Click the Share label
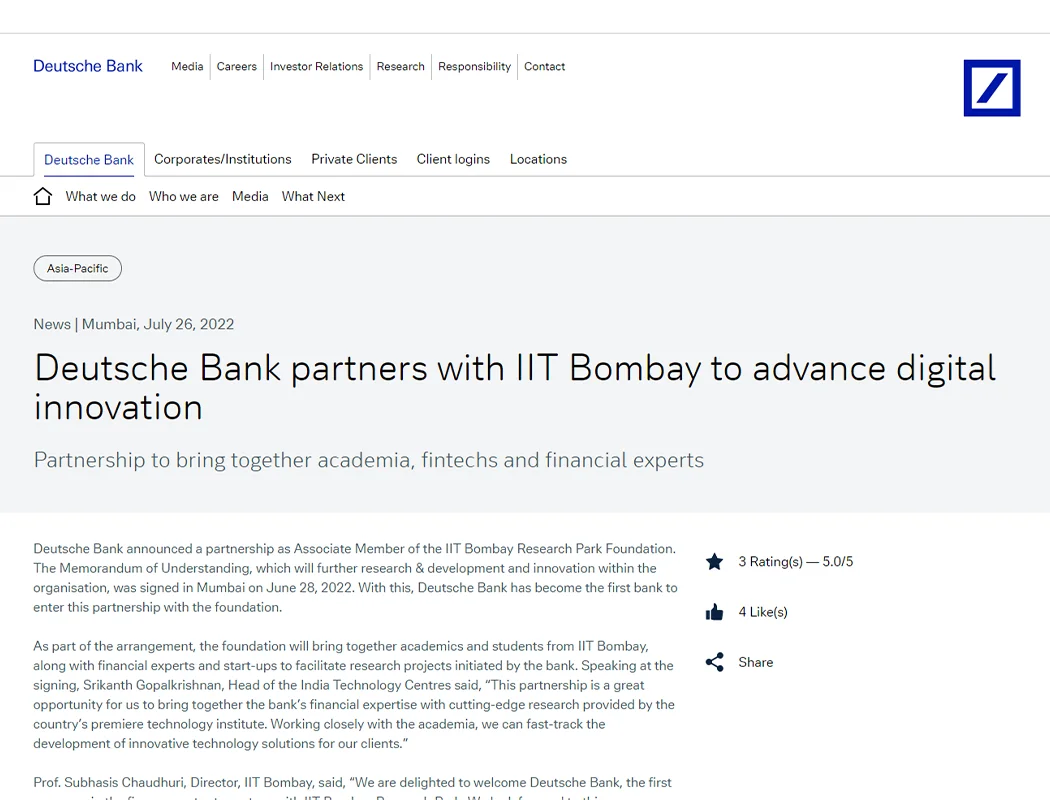 pos(755,662)
